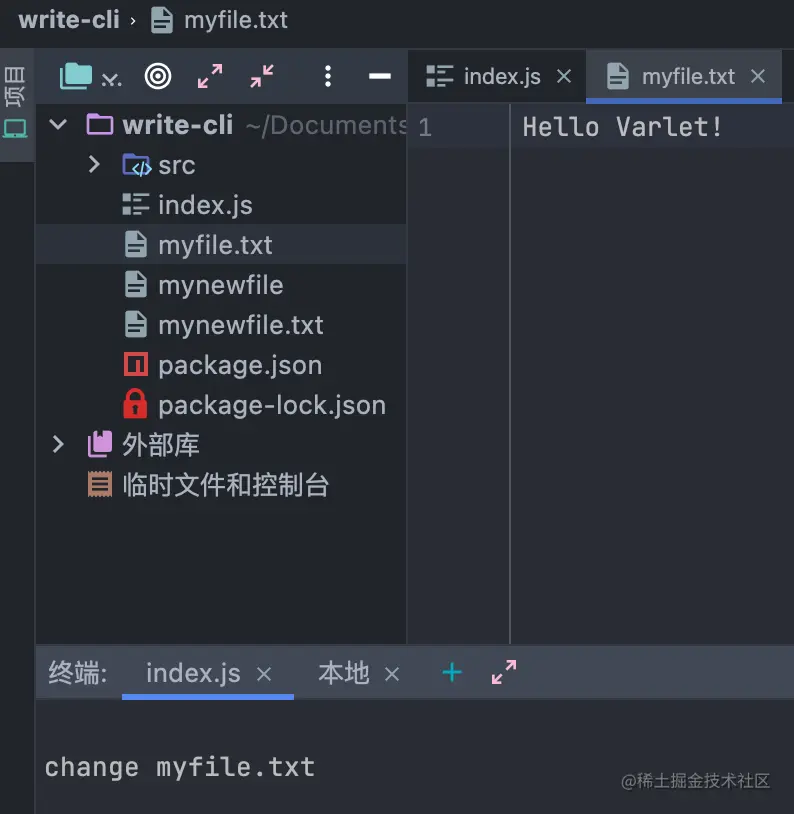Click line 1 text in the editor
The image size is (794, 814).
pyautogui.click(x=622, y=127)
